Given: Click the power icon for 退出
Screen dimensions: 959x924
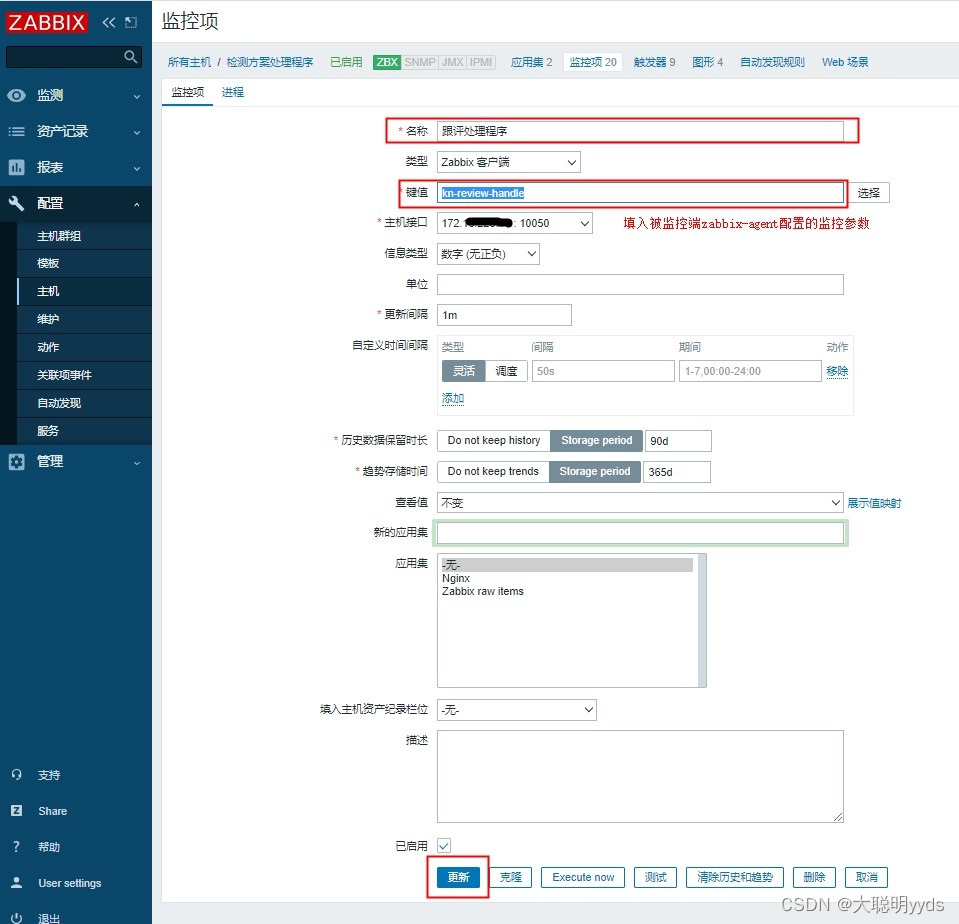Looking at the screenshot, I should pos(17,918).
